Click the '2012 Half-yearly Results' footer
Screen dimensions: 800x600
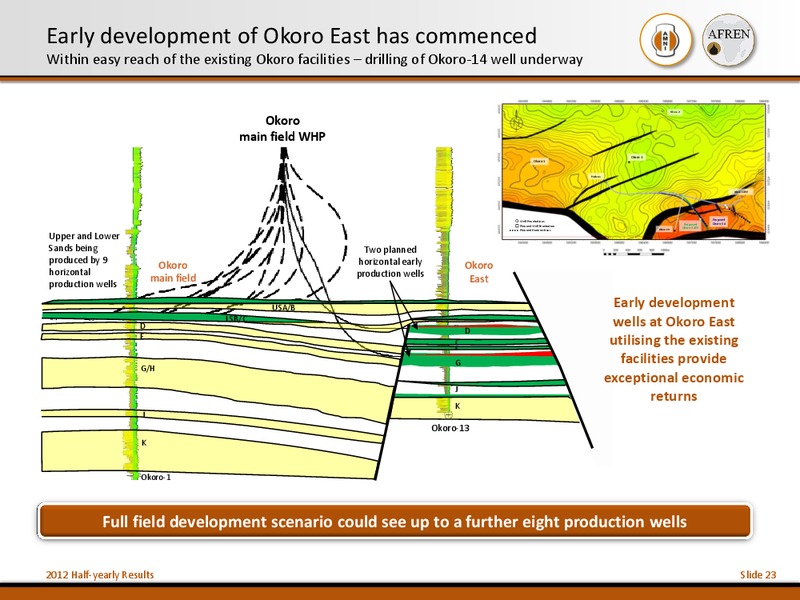pyautogui.click(x=99, y=574)
